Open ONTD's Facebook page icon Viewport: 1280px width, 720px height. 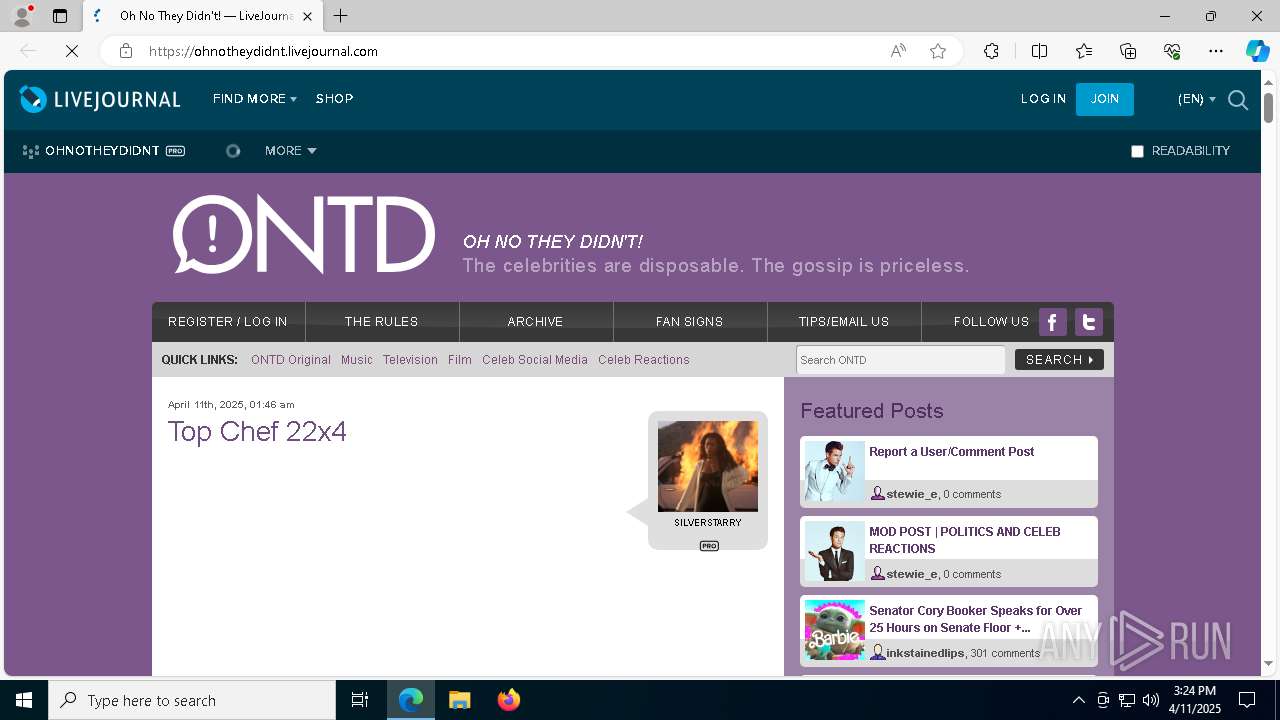tap(1052, 322)
